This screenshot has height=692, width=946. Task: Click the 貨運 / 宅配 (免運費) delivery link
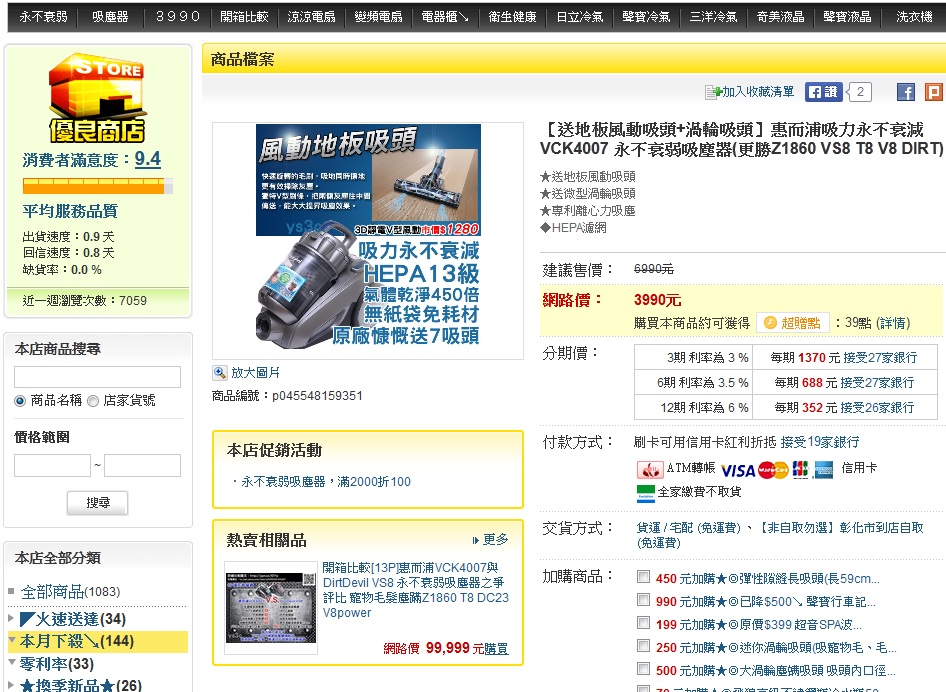[688, 528]
